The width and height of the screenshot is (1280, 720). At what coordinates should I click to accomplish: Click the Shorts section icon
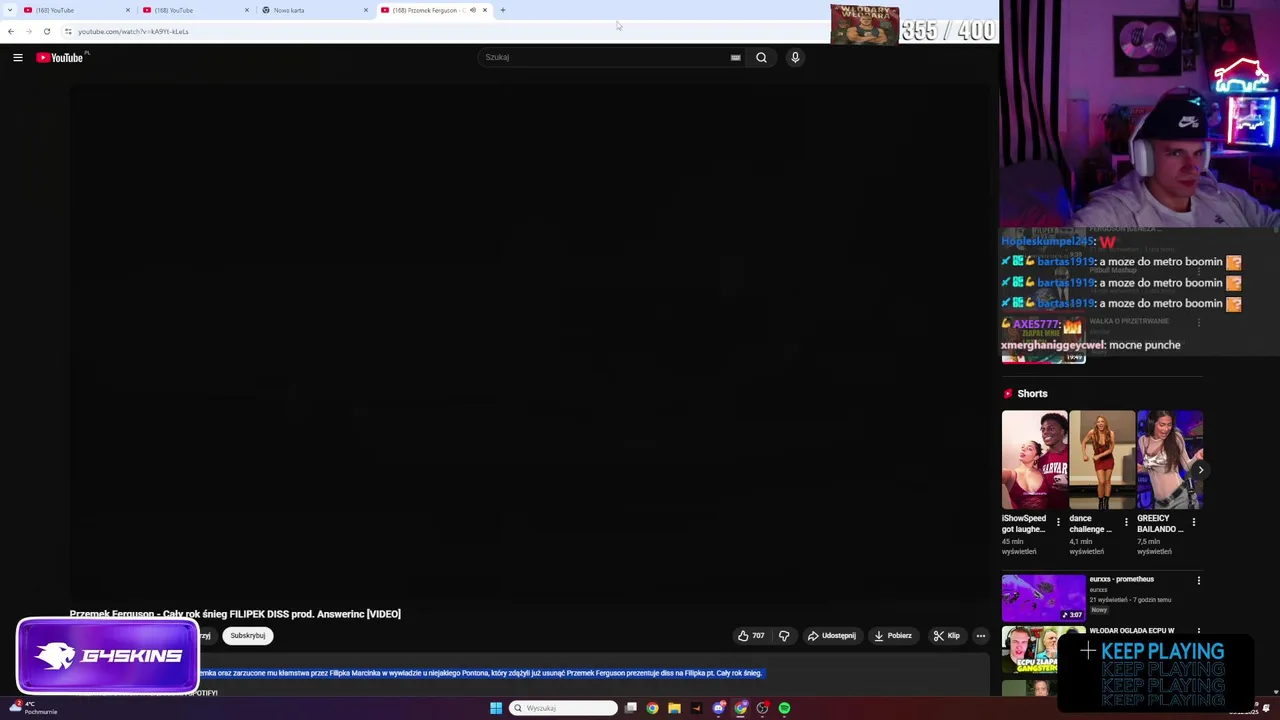[x=1008, y=394]
